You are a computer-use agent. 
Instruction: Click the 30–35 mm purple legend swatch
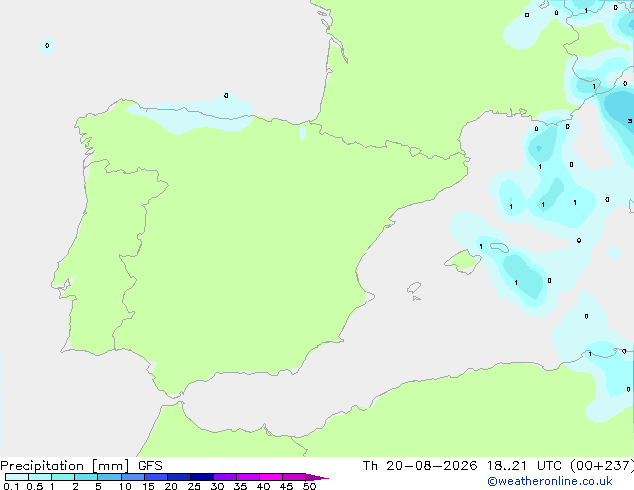225,477
